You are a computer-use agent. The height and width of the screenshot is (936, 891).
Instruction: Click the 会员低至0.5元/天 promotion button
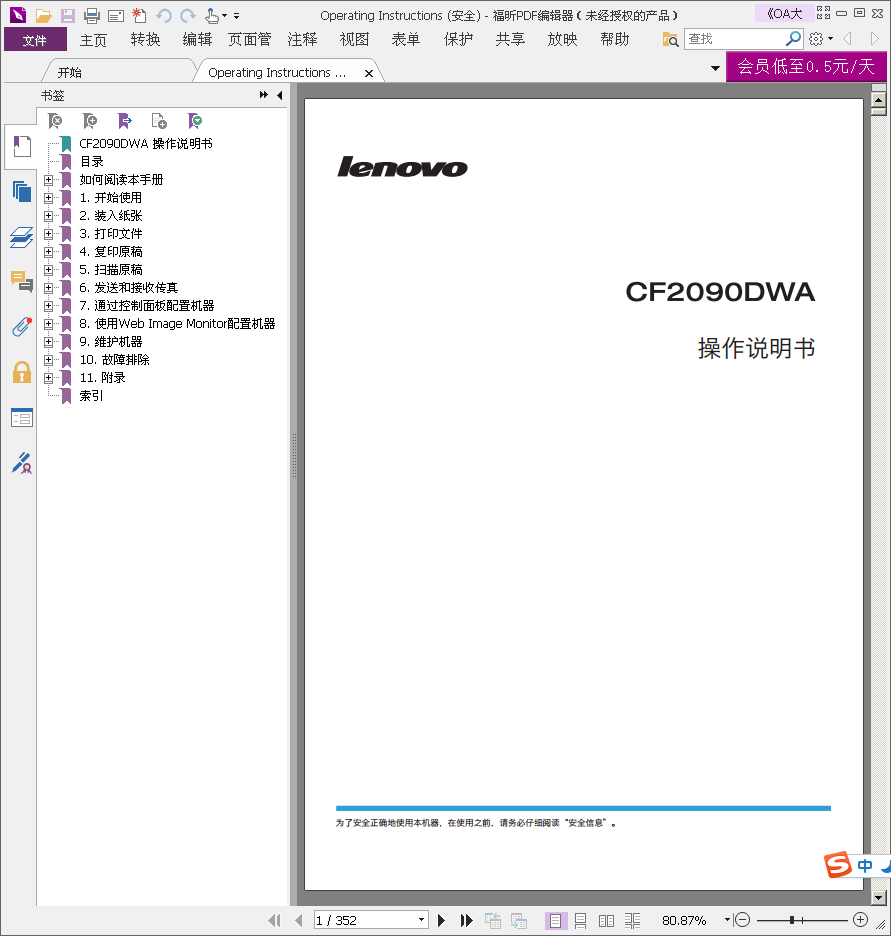click(806, 66)
